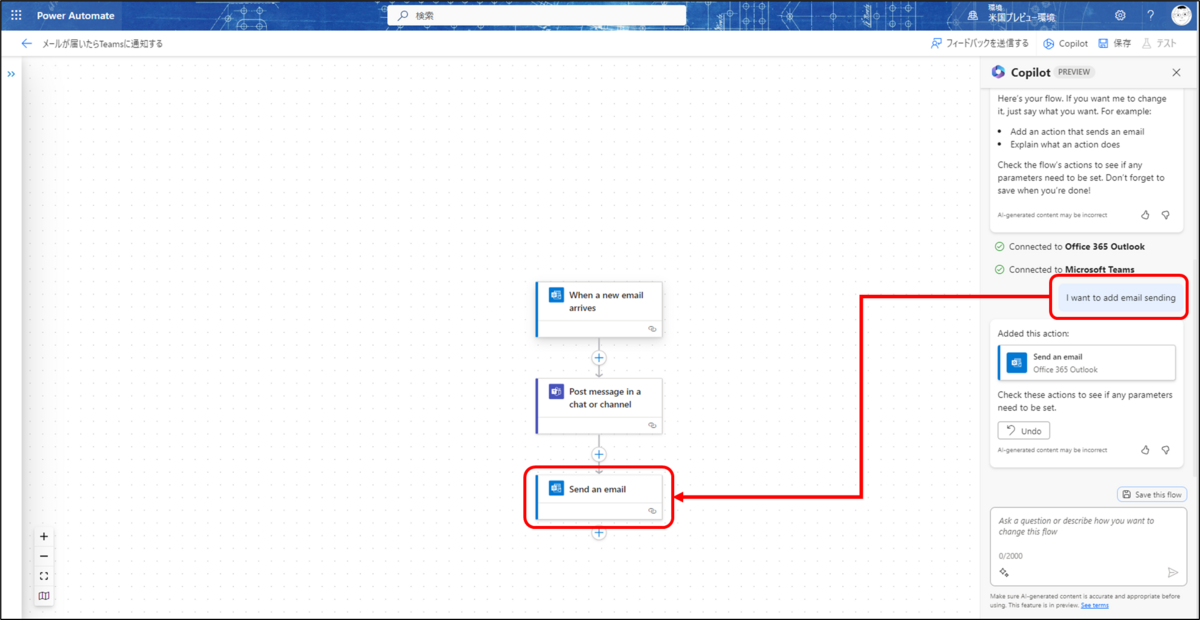This screenshot has width=1200, height=620.
Task: Fit flow to screen
Action: [44, 576]
